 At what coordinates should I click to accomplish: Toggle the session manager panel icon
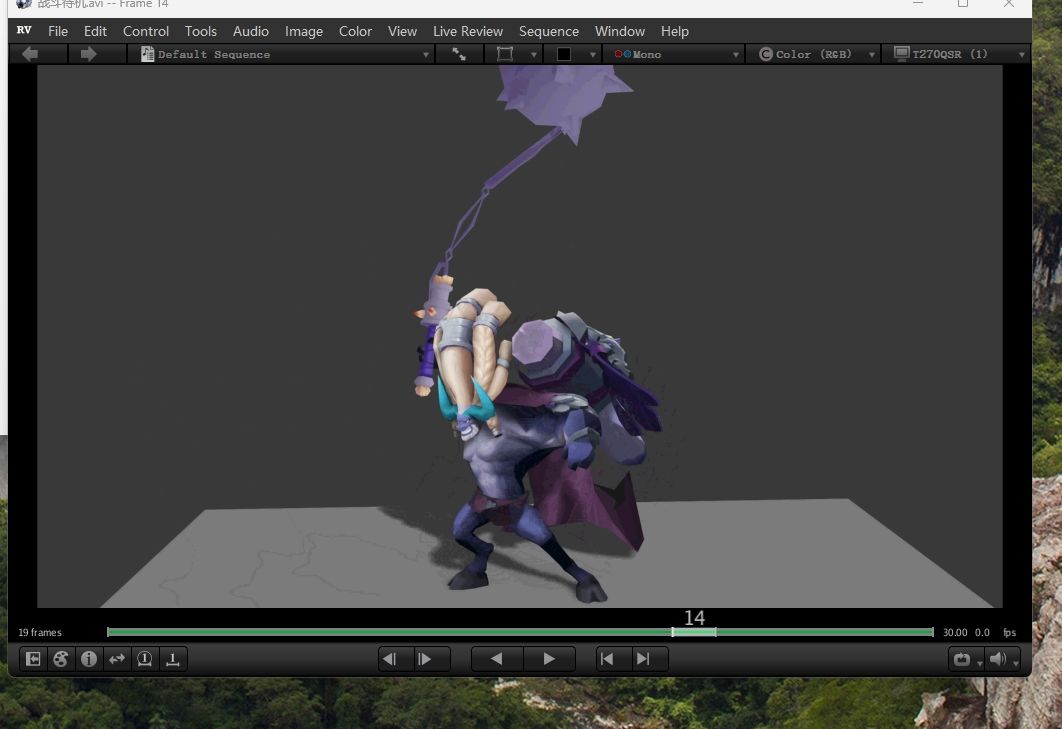click(33, 659)
